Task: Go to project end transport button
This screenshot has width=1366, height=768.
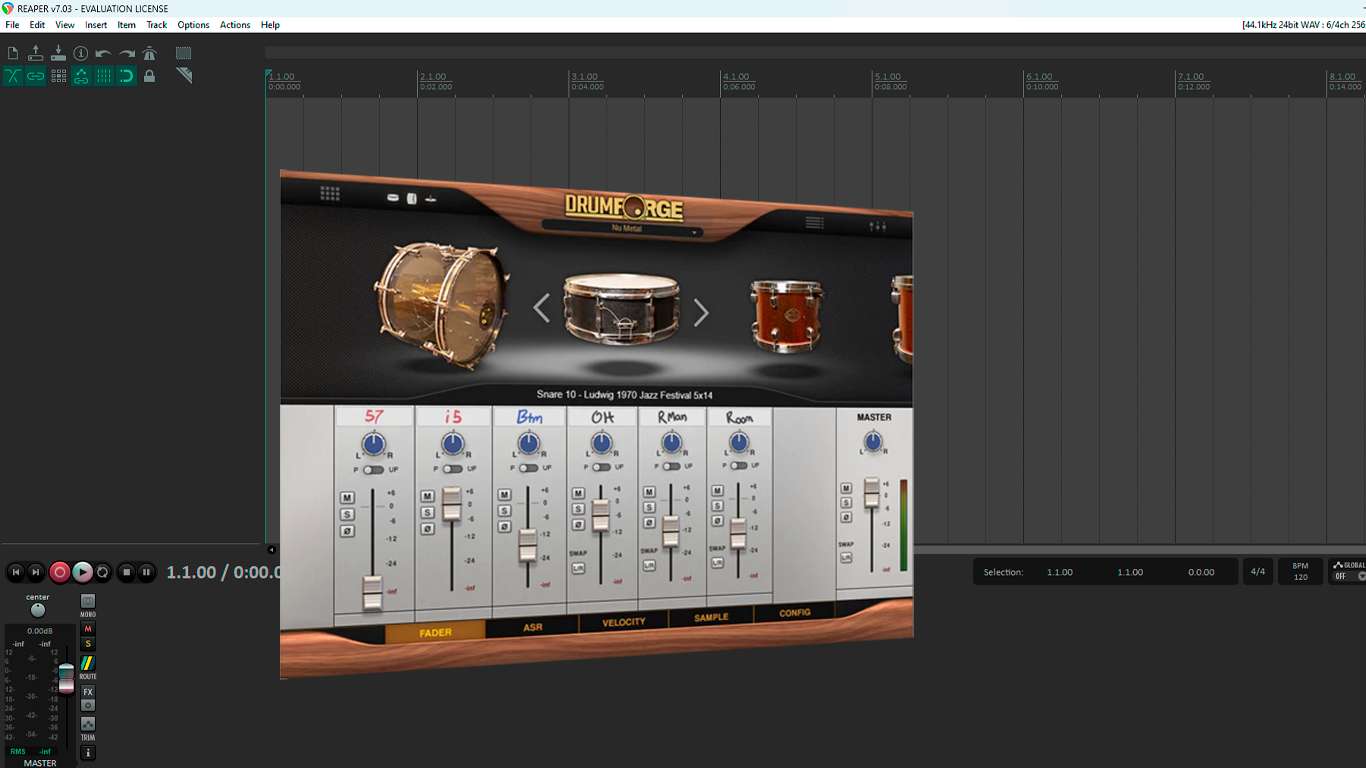Action: click(36, 572)
